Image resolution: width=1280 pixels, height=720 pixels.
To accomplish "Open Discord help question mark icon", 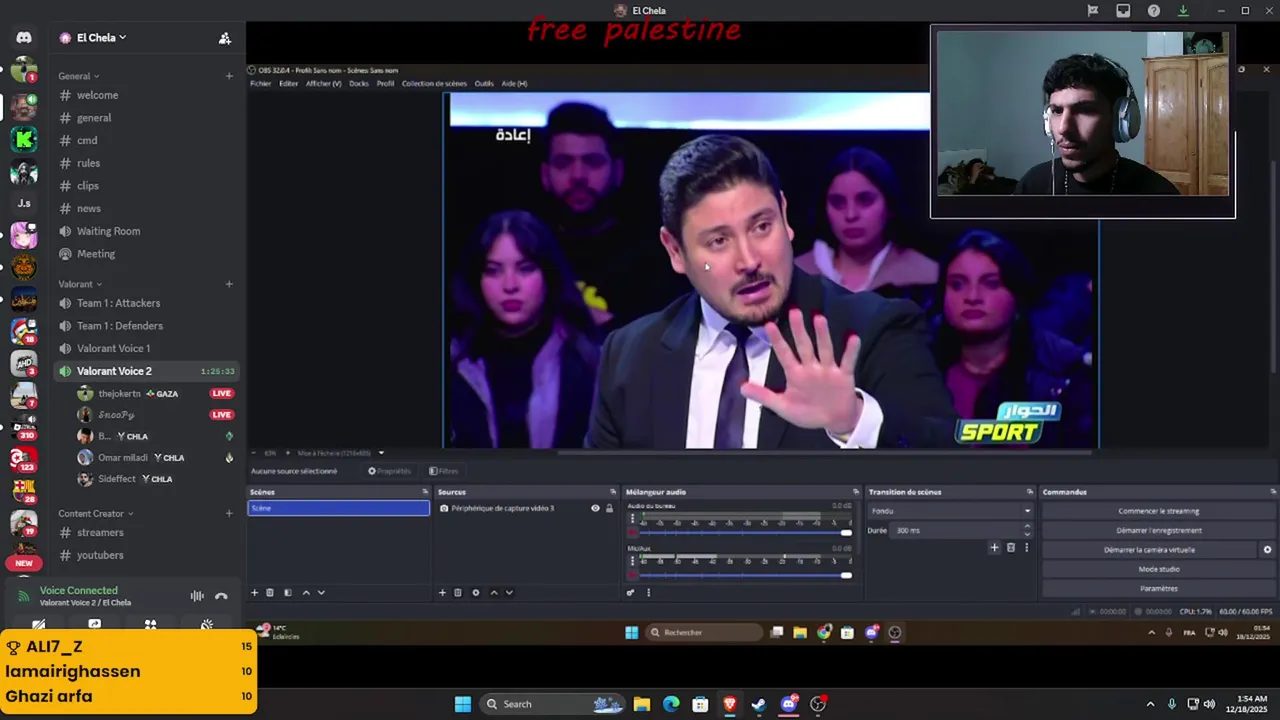I will [x=1154, y=11].
